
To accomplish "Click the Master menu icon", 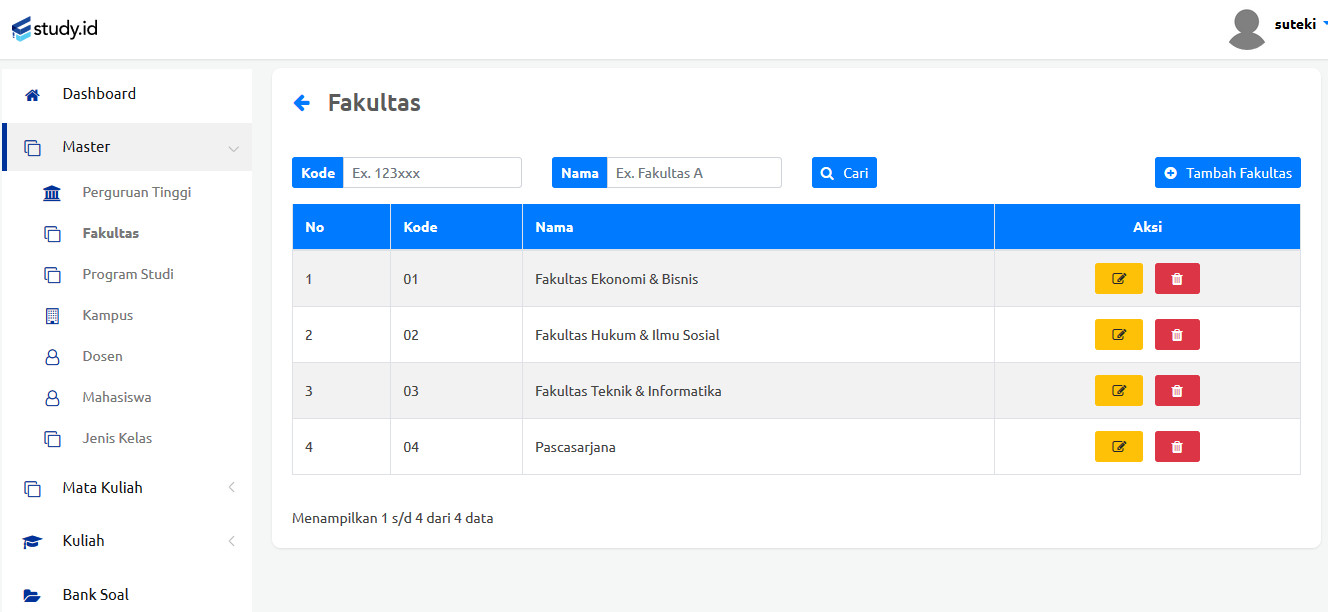I will (32, 147).
